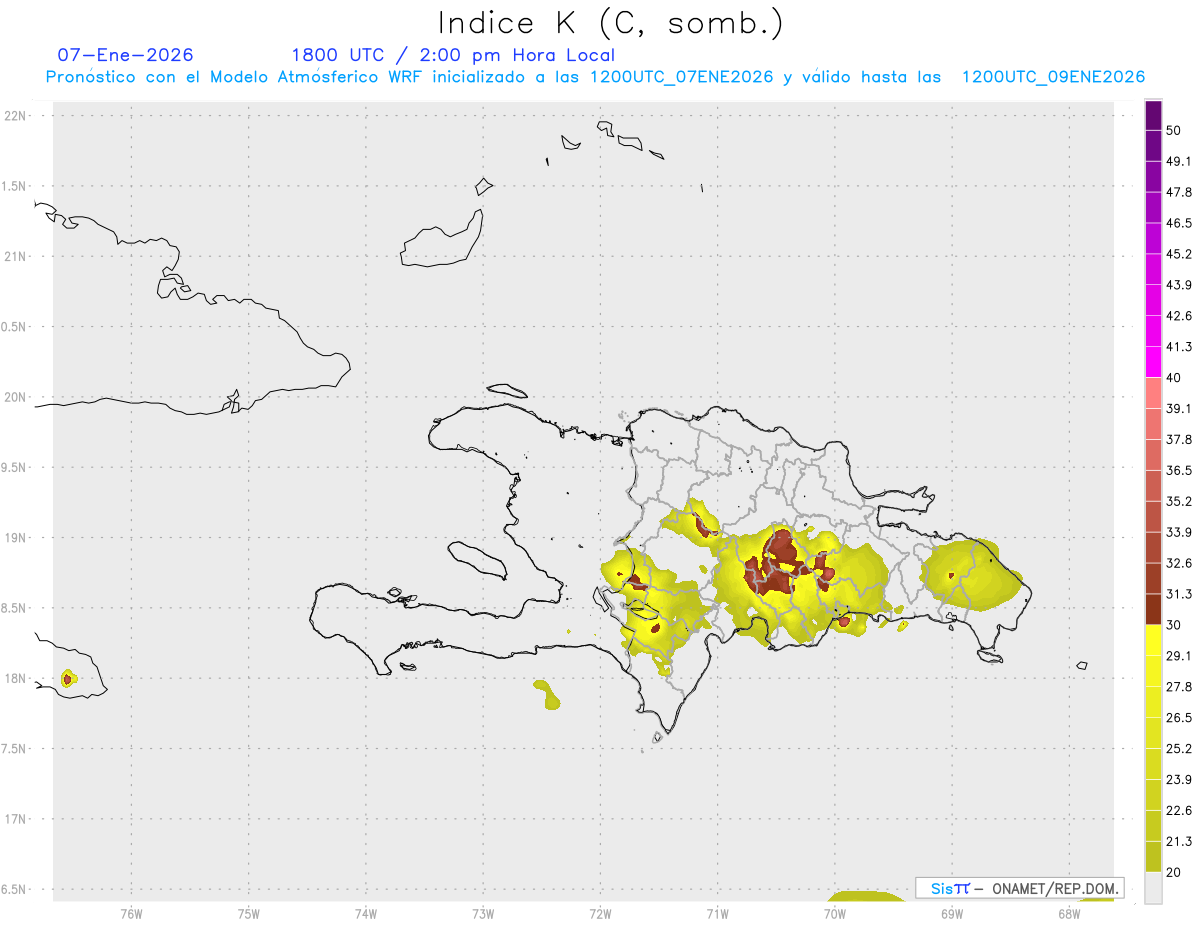Click the "17N" latitude label

(17, 819)
